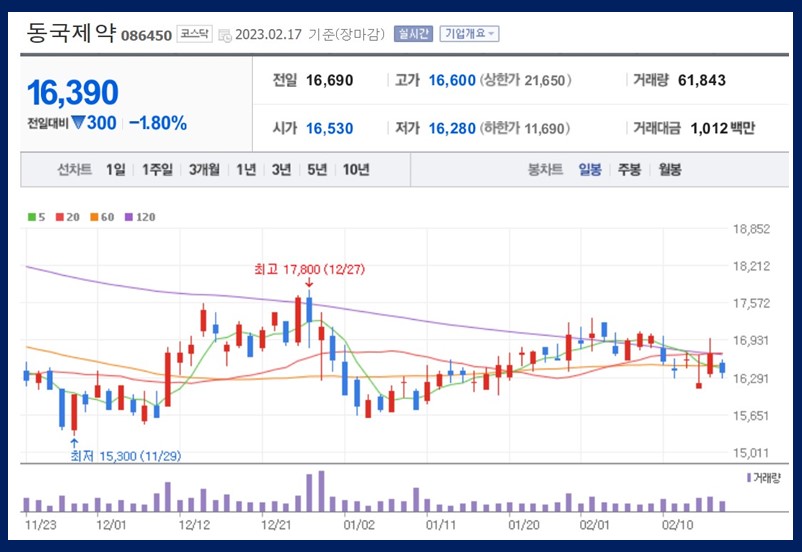Image resolution: width=802 pixels, height=552 pixels.
Task: Click the 12/01 date axis label
Action: click(x=112, y=525)
